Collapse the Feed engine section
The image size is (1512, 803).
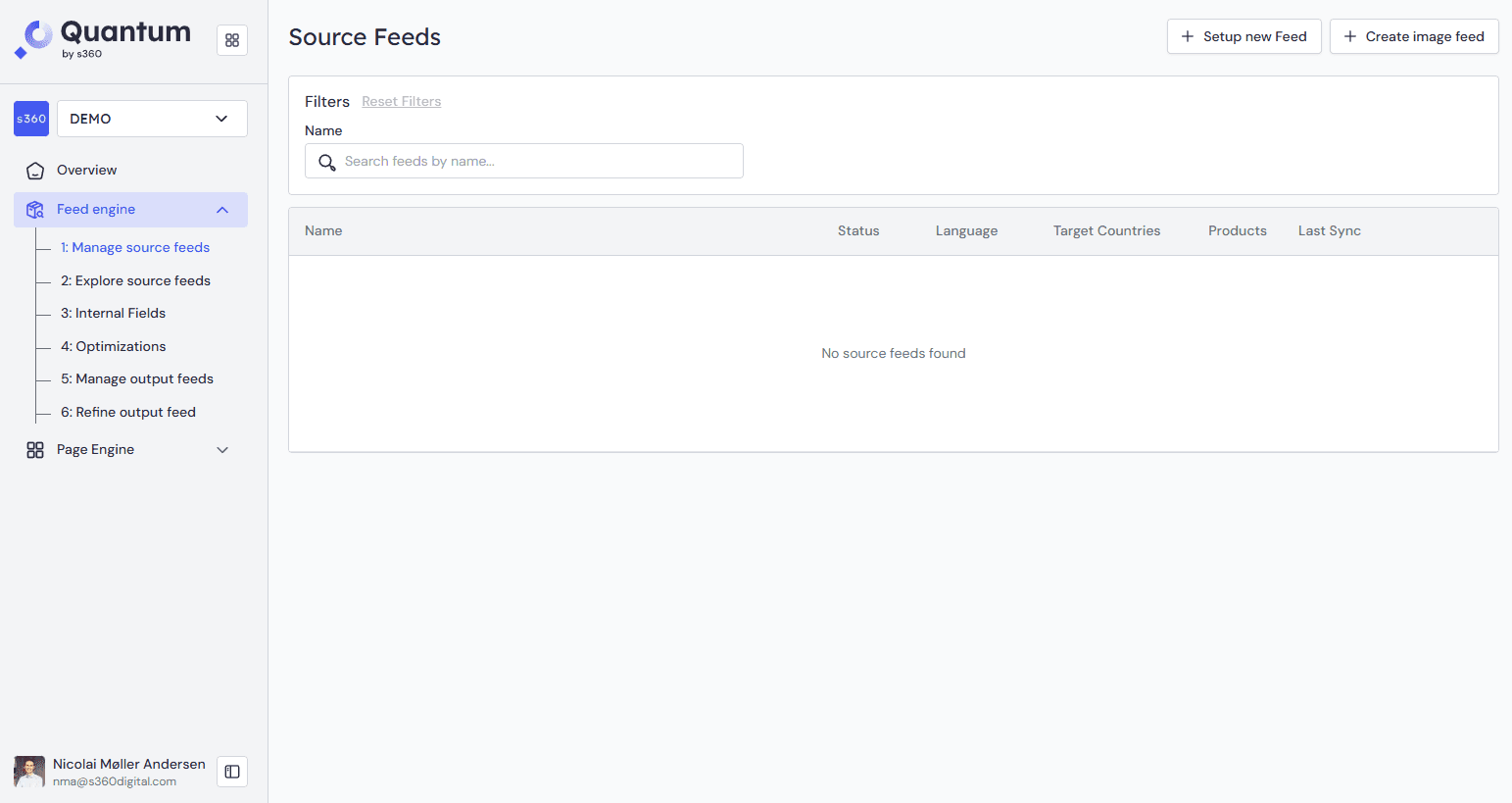[x=222, y=209]
